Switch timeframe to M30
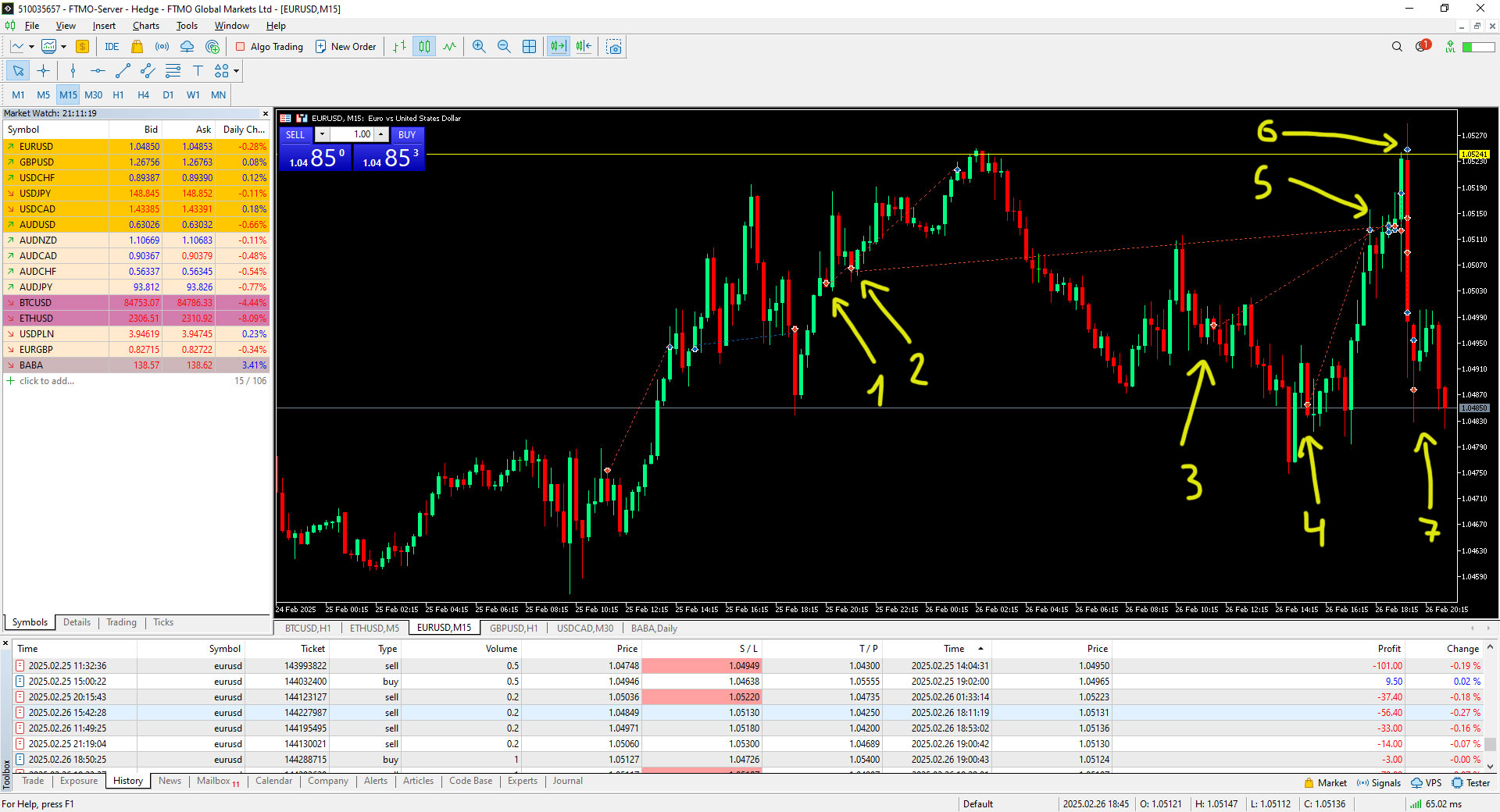This screenshot has height=812, width=1500. coord(93,95)
